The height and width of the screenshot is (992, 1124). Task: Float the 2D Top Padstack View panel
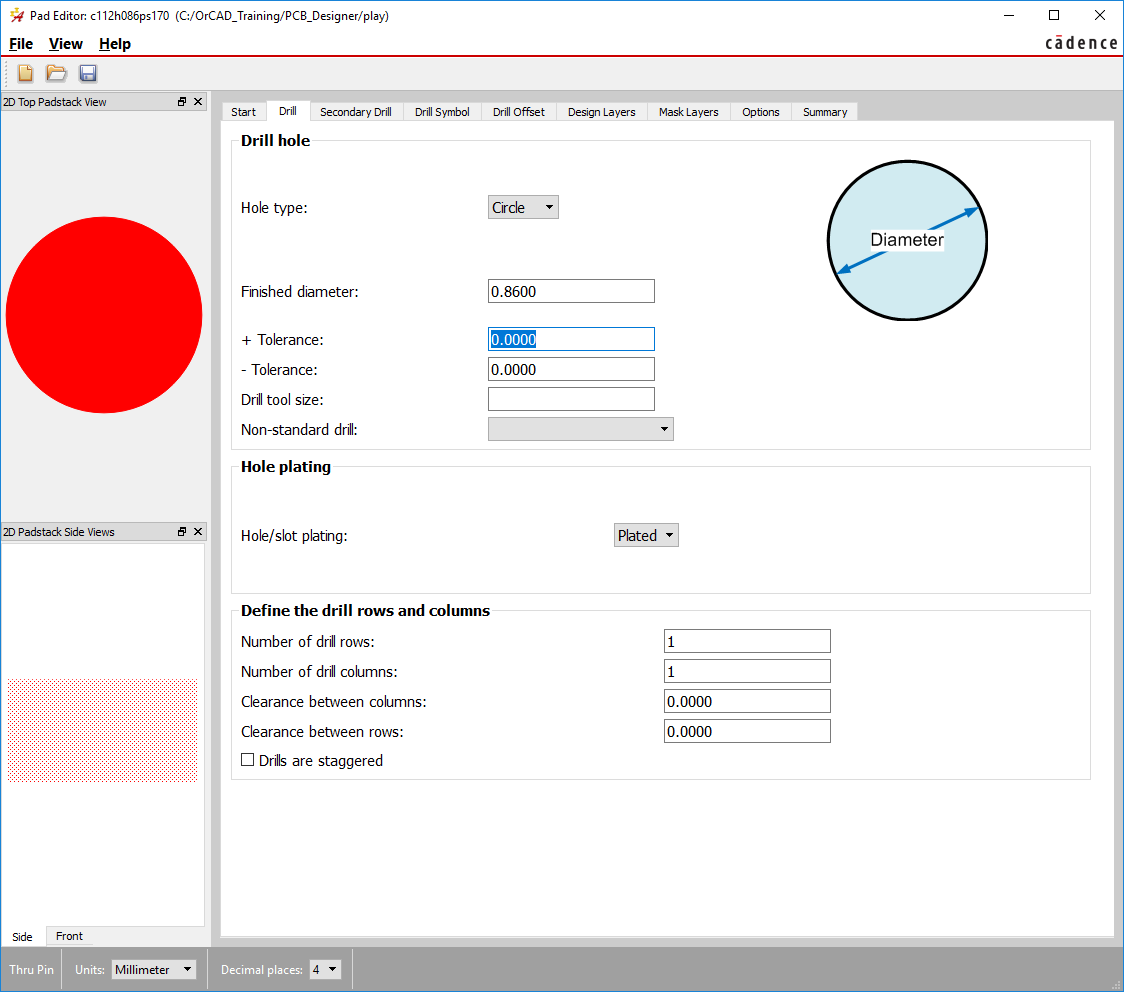click(182, 102)
